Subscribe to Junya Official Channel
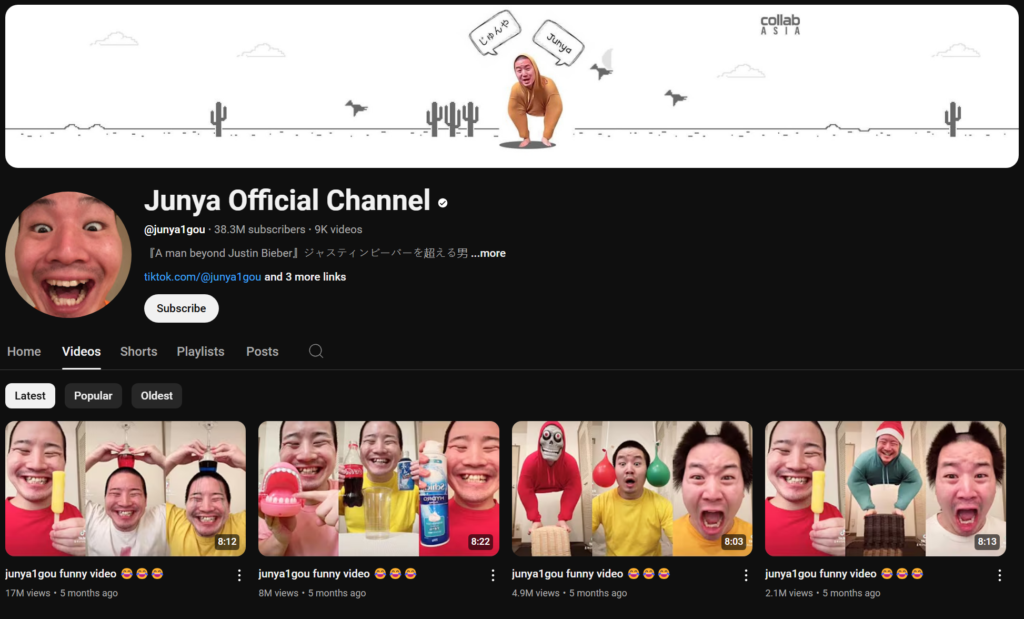This screenshot has height=619, width=1024. [x=181, y=309]
